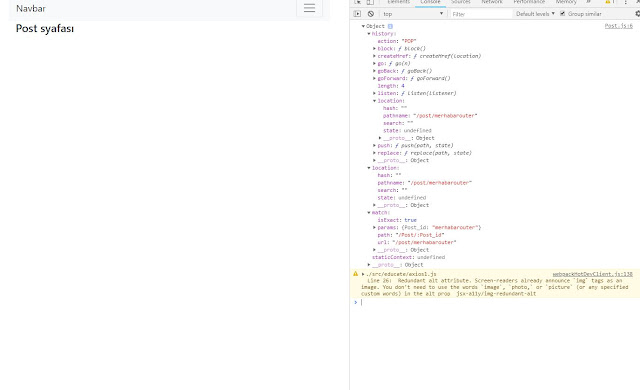The image size is (640, 390).
Task: Expand the push function entry
Action: [x=374, y=145]
